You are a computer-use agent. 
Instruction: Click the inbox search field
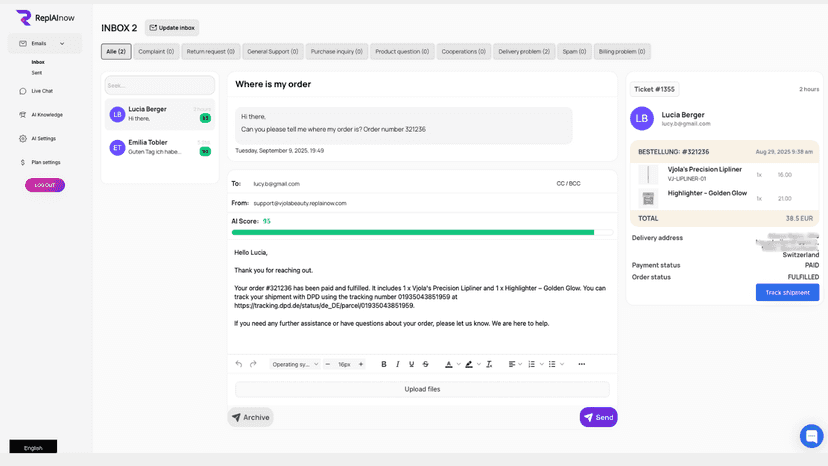159,85
